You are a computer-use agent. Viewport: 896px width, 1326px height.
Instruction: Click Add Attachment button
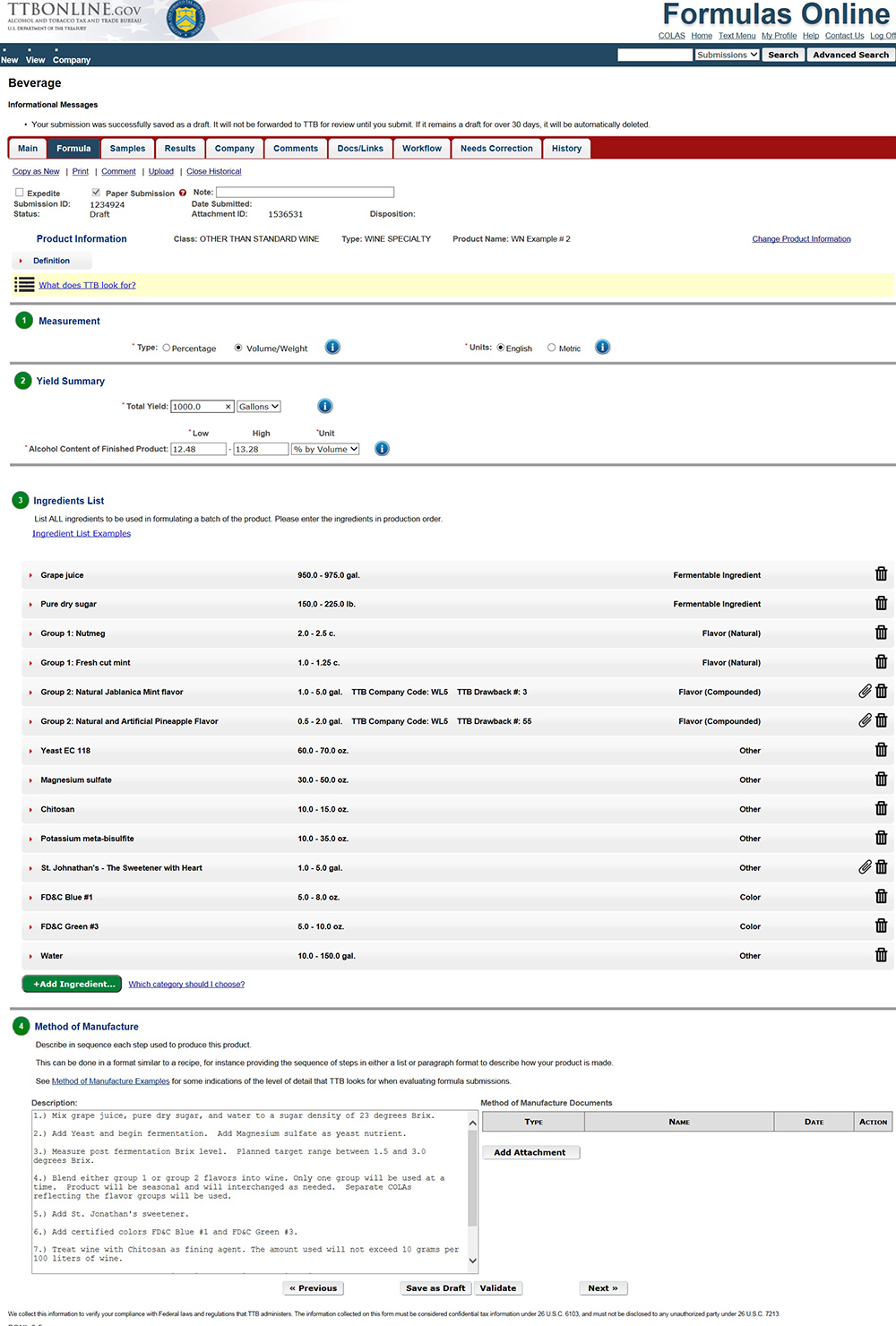point(530,1152)
